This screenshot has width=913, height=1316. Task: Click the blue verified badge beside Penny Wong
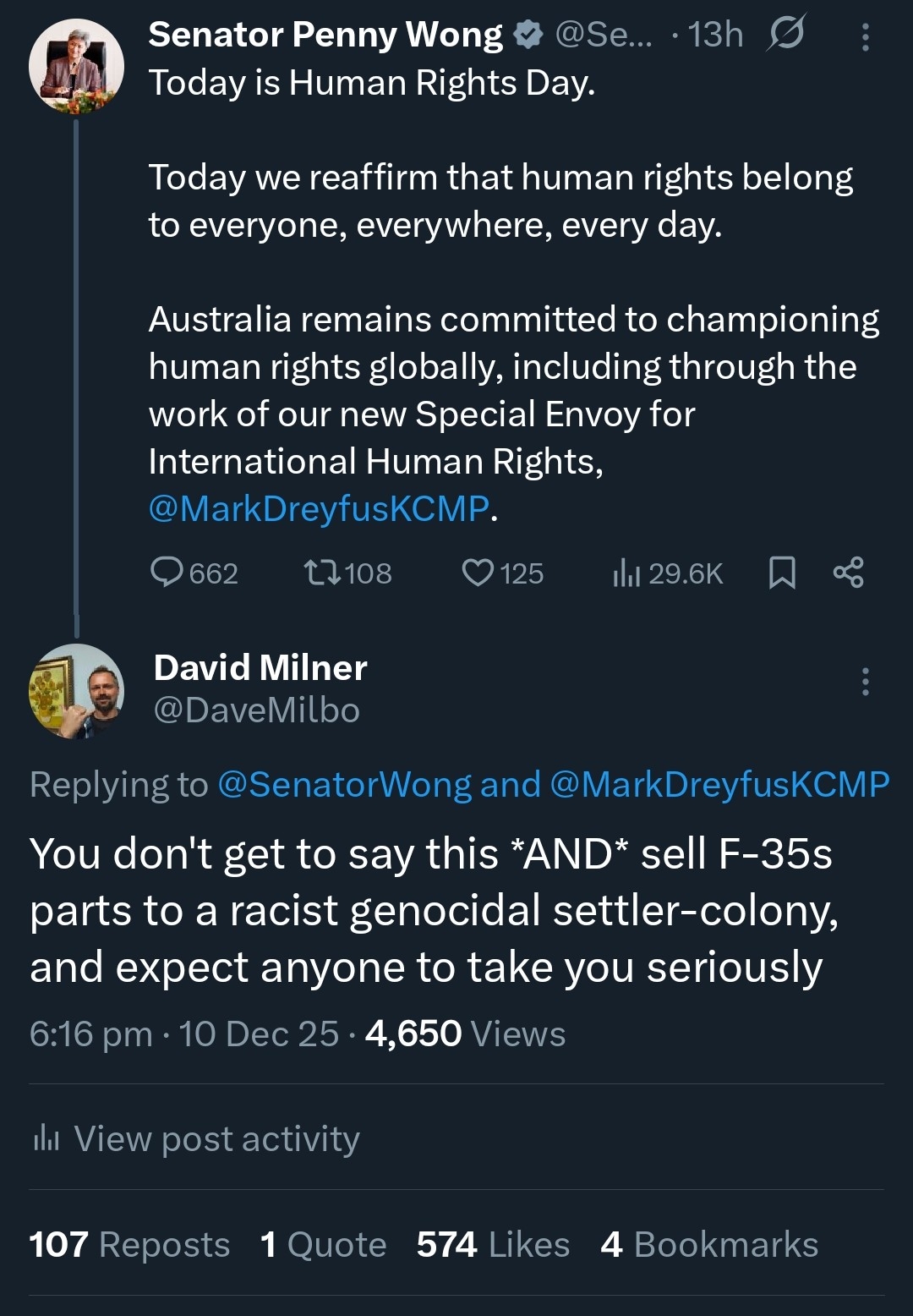coord(529,35)
